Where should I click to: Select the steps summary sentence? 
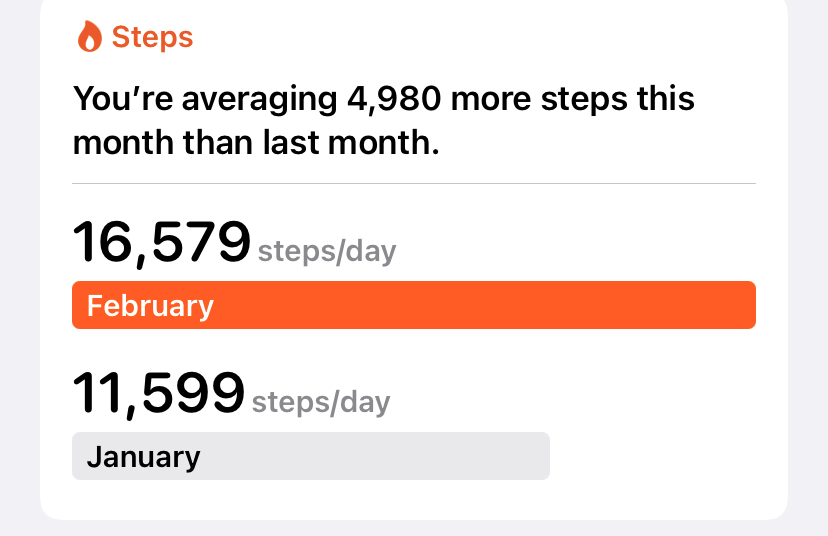tap(383, 121)
